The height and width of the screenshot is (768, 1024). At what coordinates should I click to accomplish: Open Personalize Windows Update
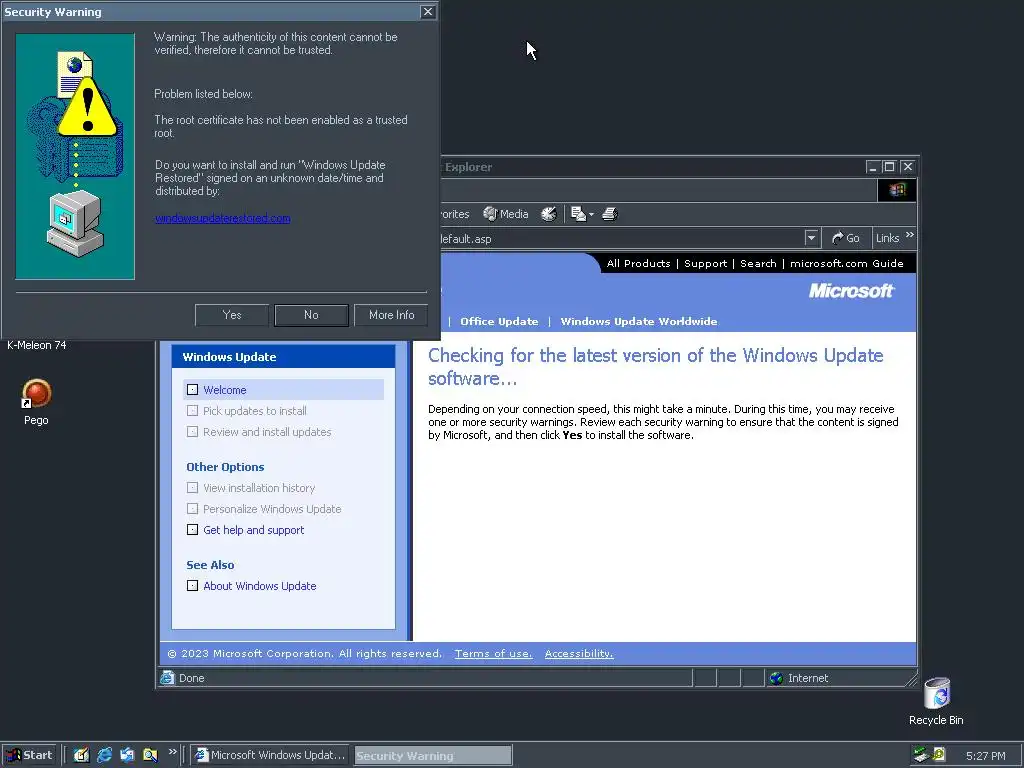point(272,509)
